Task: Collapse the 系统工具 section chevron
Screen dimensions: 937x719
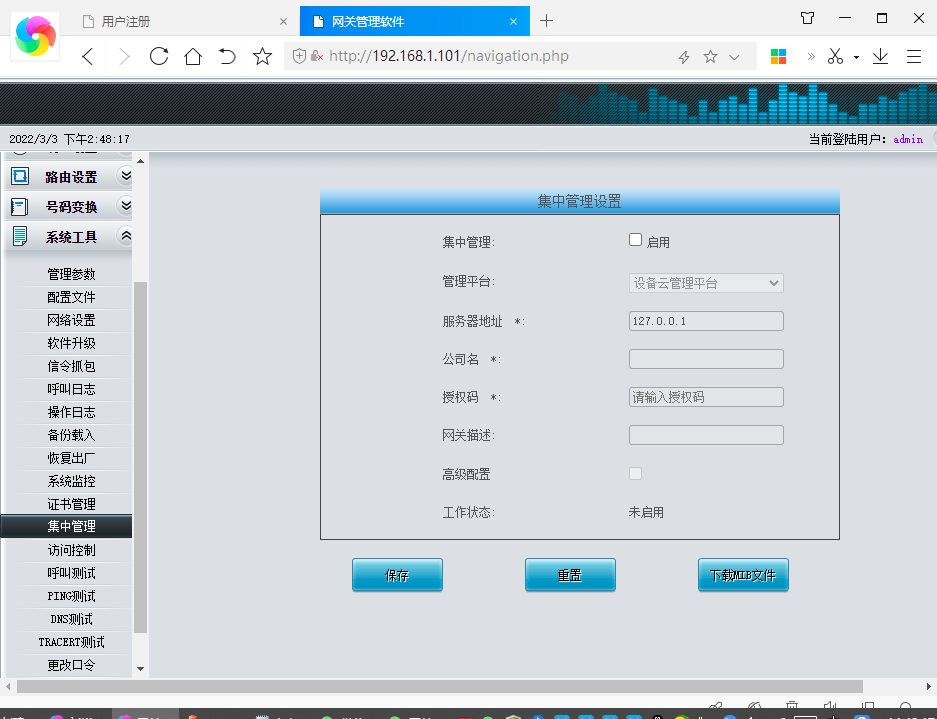Action: 125,237
